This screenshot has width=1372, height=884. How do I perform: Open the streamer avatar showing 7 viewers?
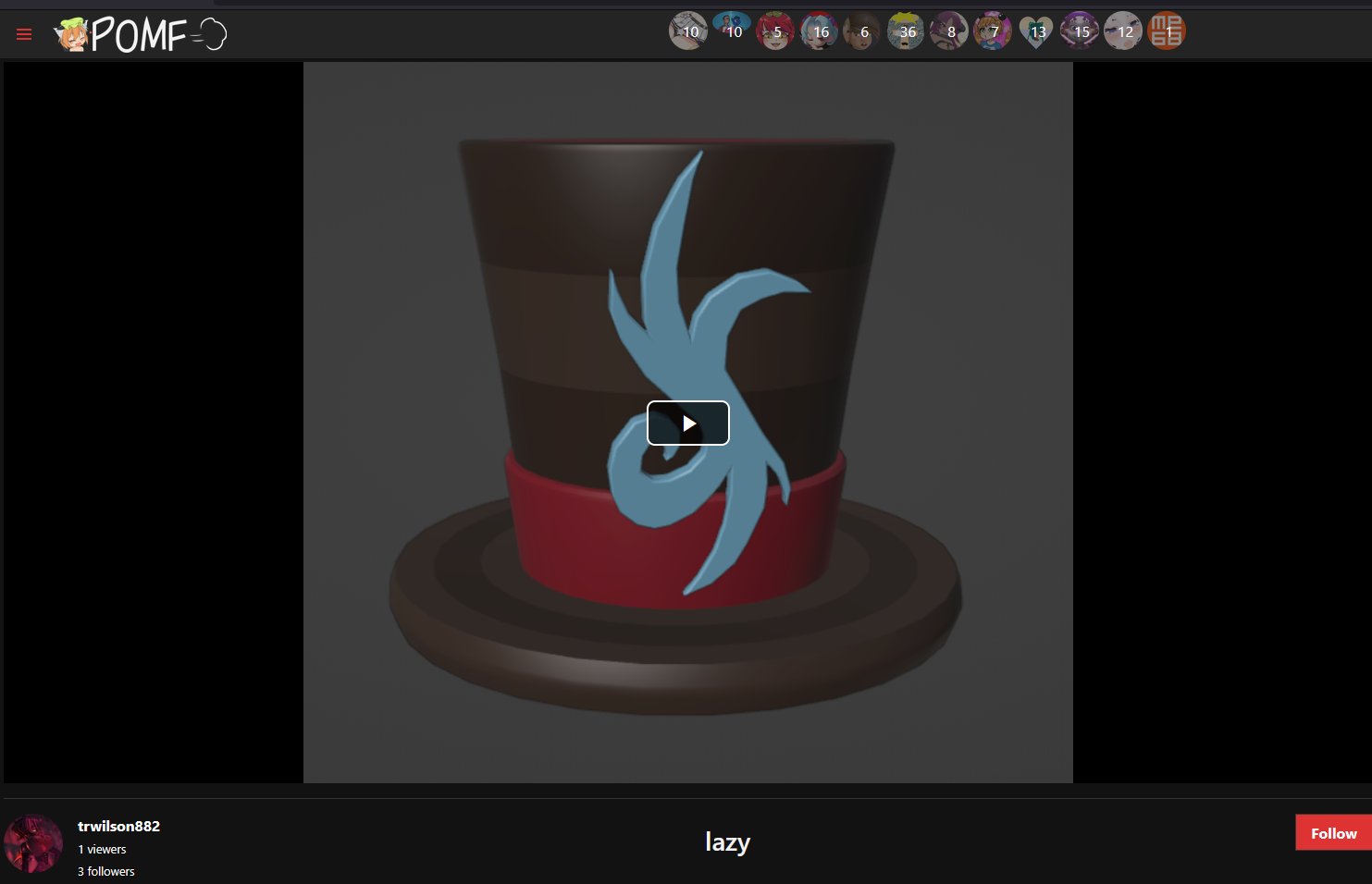pyautogui.click(x=992, y=31)
